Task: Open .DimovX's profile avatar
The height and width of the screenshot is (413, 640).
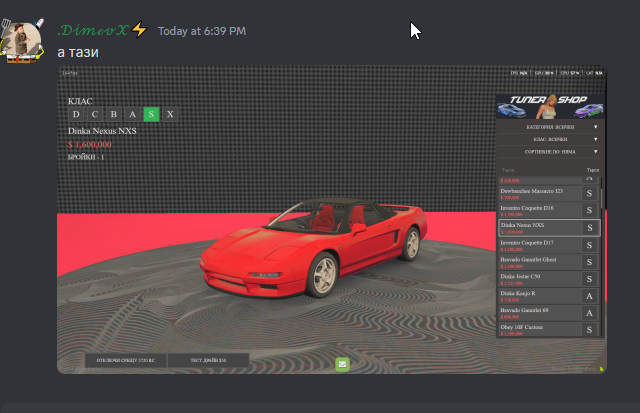Action: point(22,42)
